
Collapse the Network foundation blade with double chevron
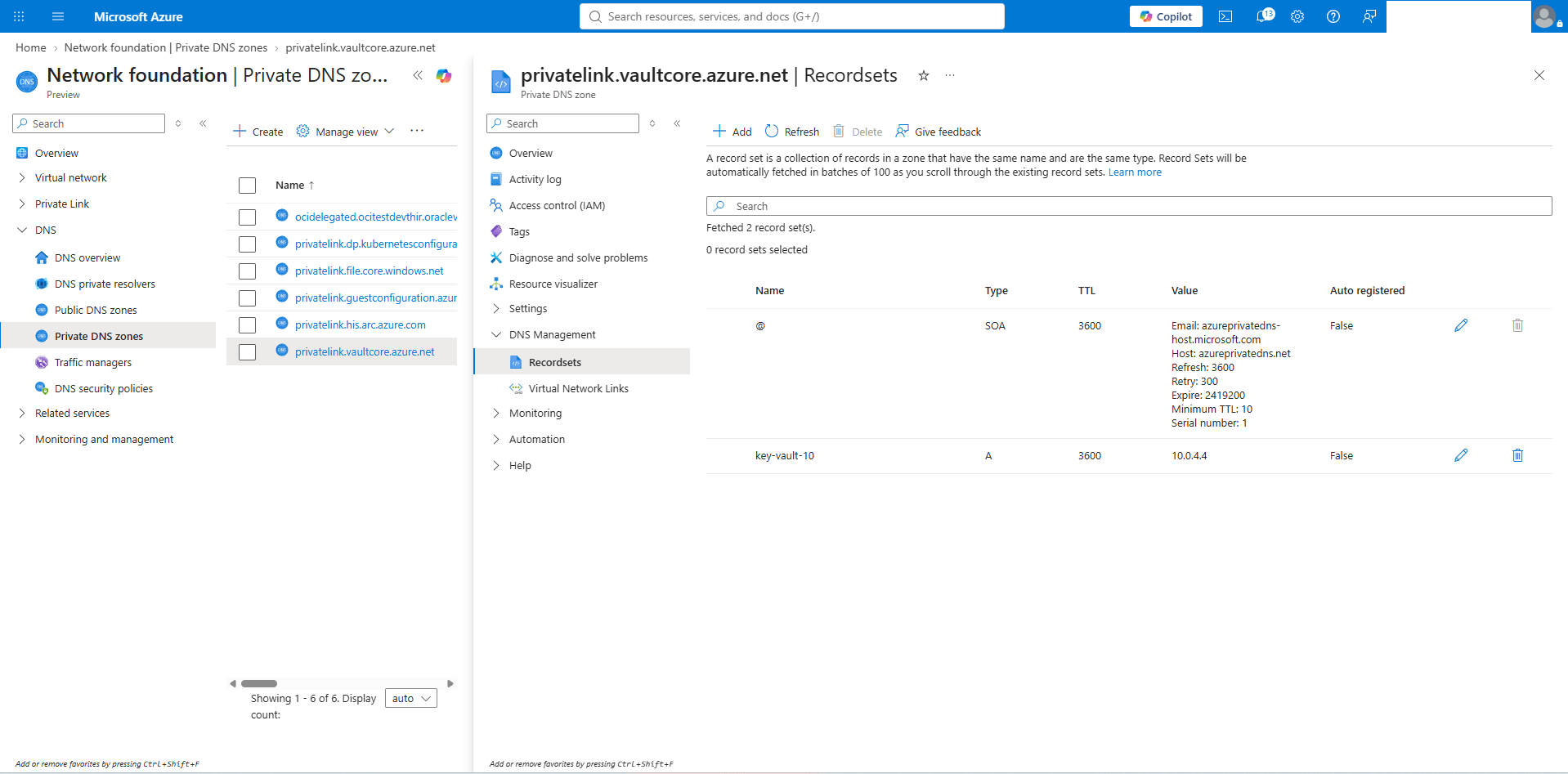click(418, 75)
